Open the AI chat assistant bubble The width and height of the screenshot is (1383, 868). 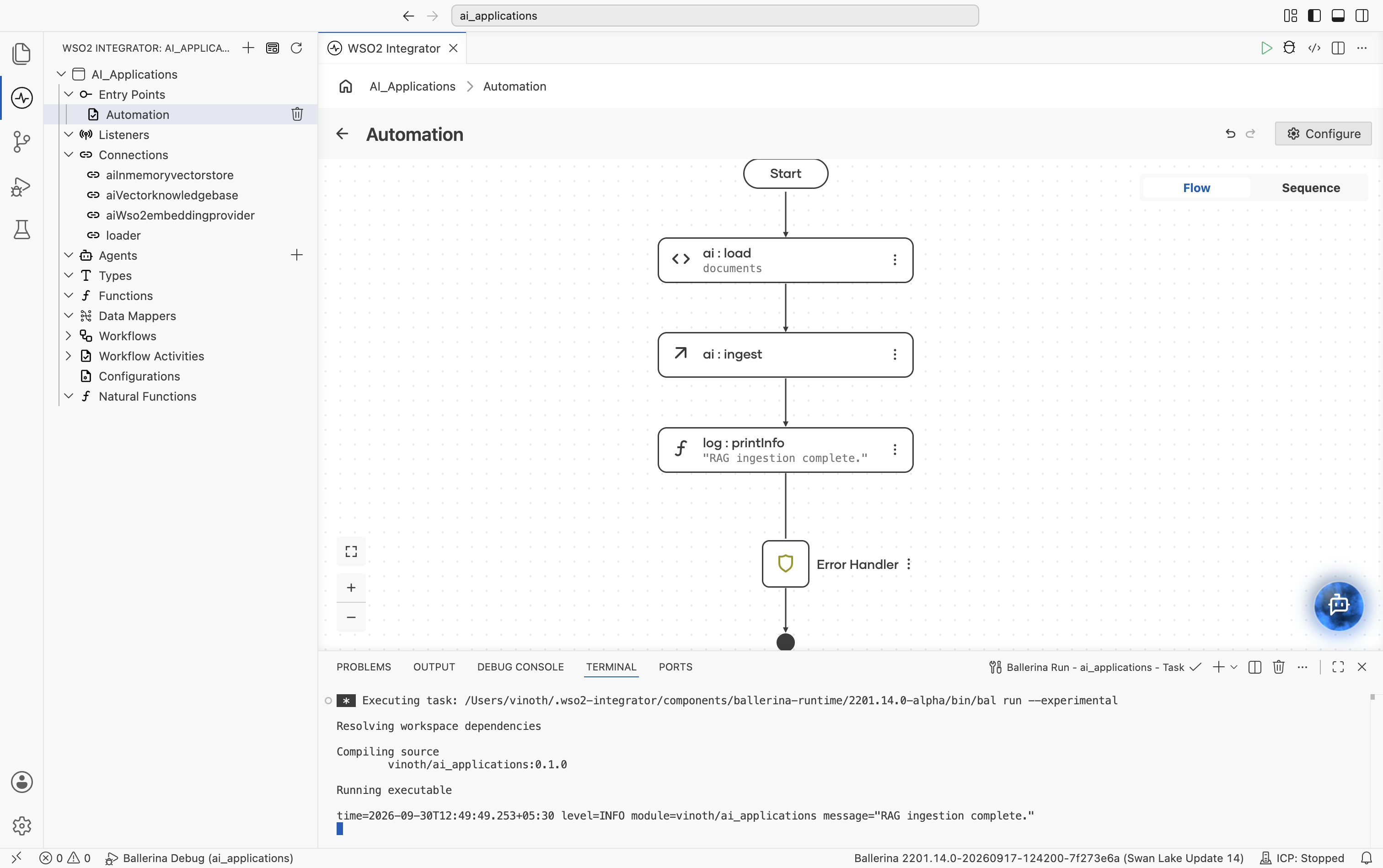point(1338,605)
